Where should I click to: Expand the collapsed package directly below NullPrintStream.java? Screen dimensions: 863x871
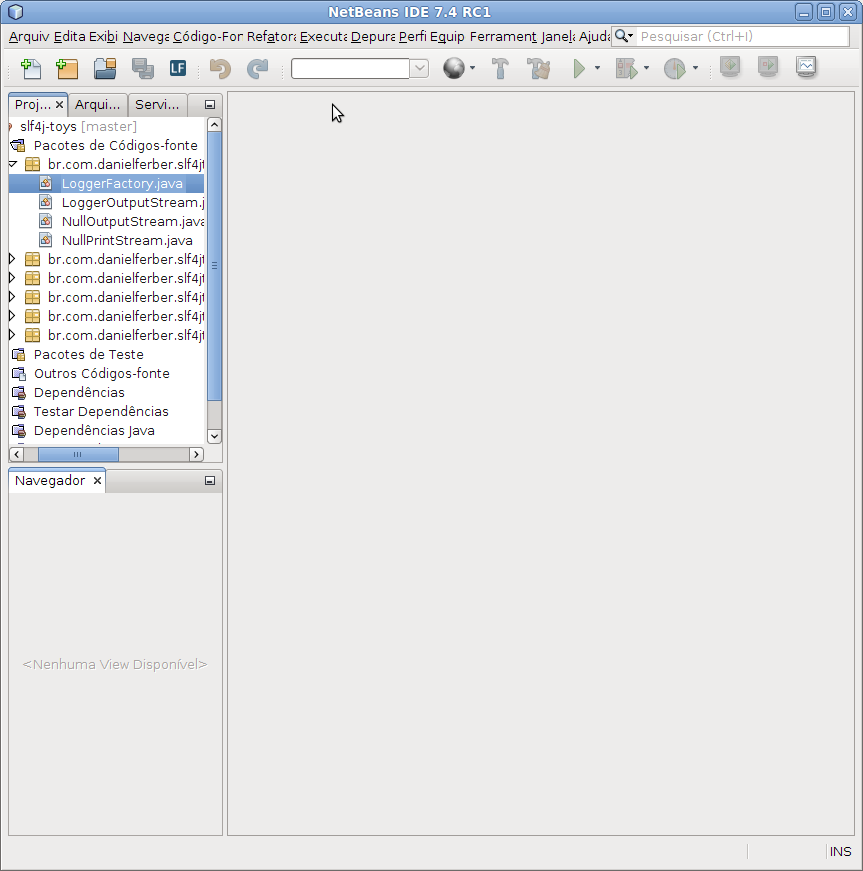click(x=12, y=259)
